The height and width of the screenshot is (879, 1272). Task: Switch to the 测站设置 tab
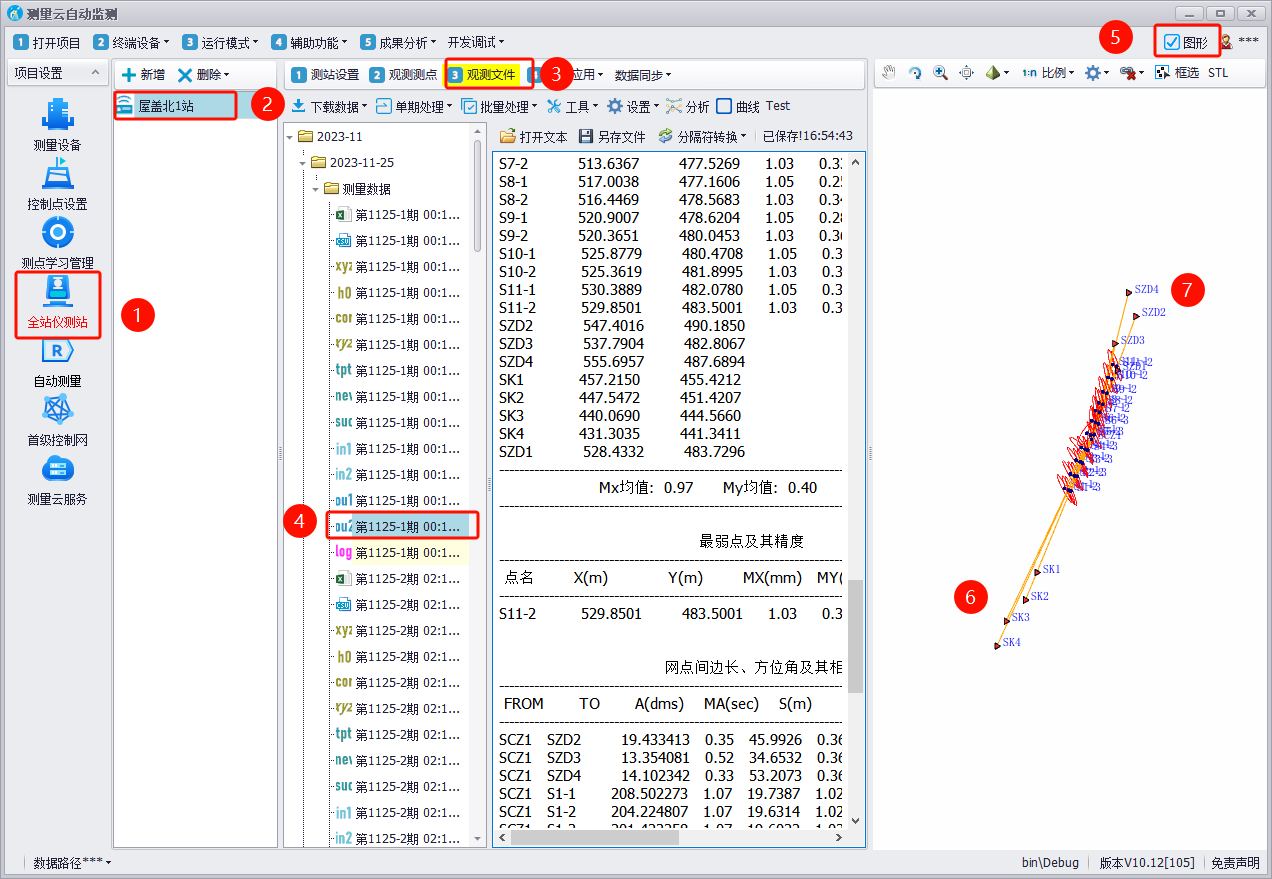[x=325, y=75]
